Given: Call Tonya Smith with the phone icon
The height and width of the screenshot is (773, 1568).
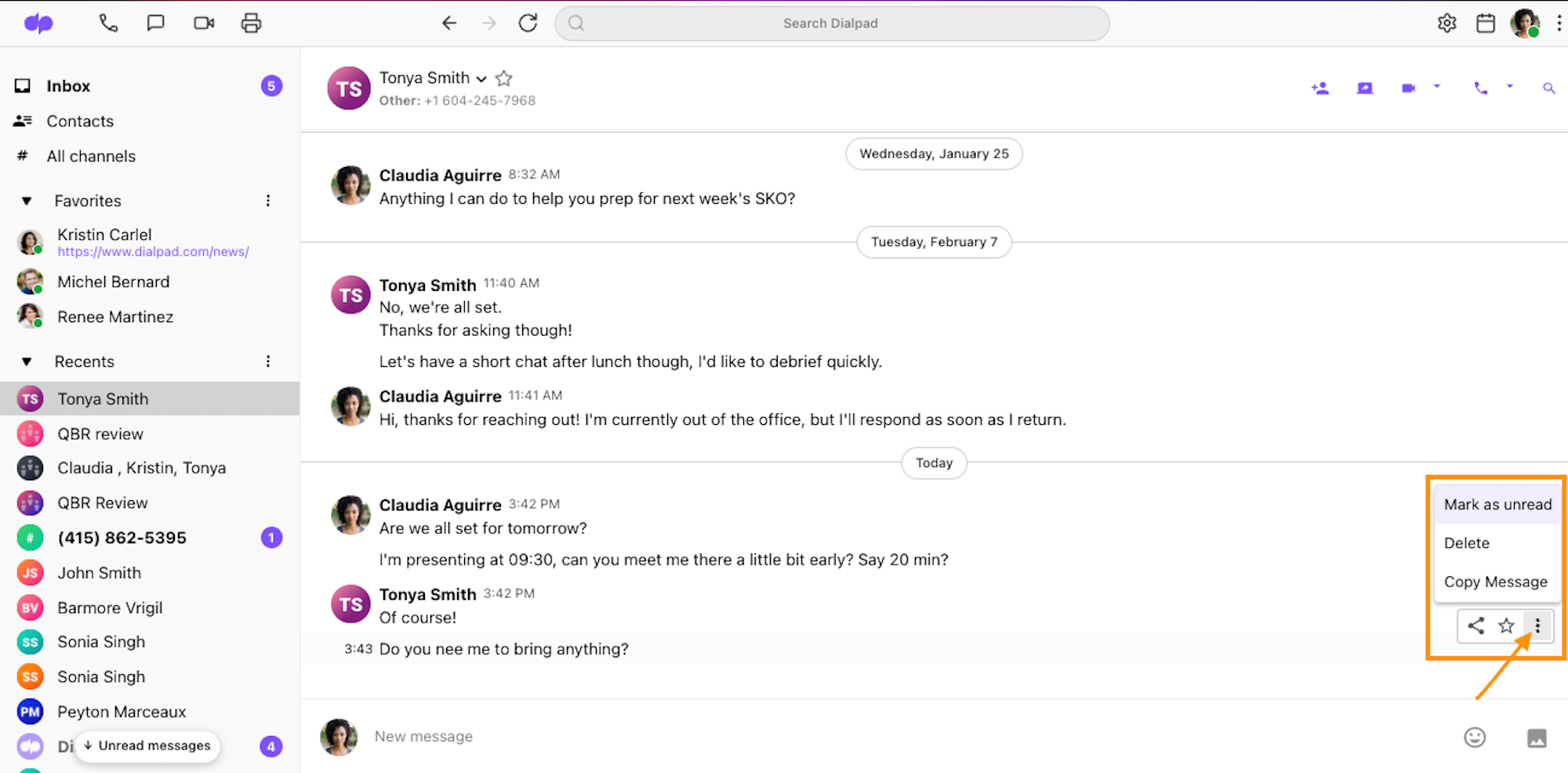Looking at the screenshot, I should point(1481,89).
